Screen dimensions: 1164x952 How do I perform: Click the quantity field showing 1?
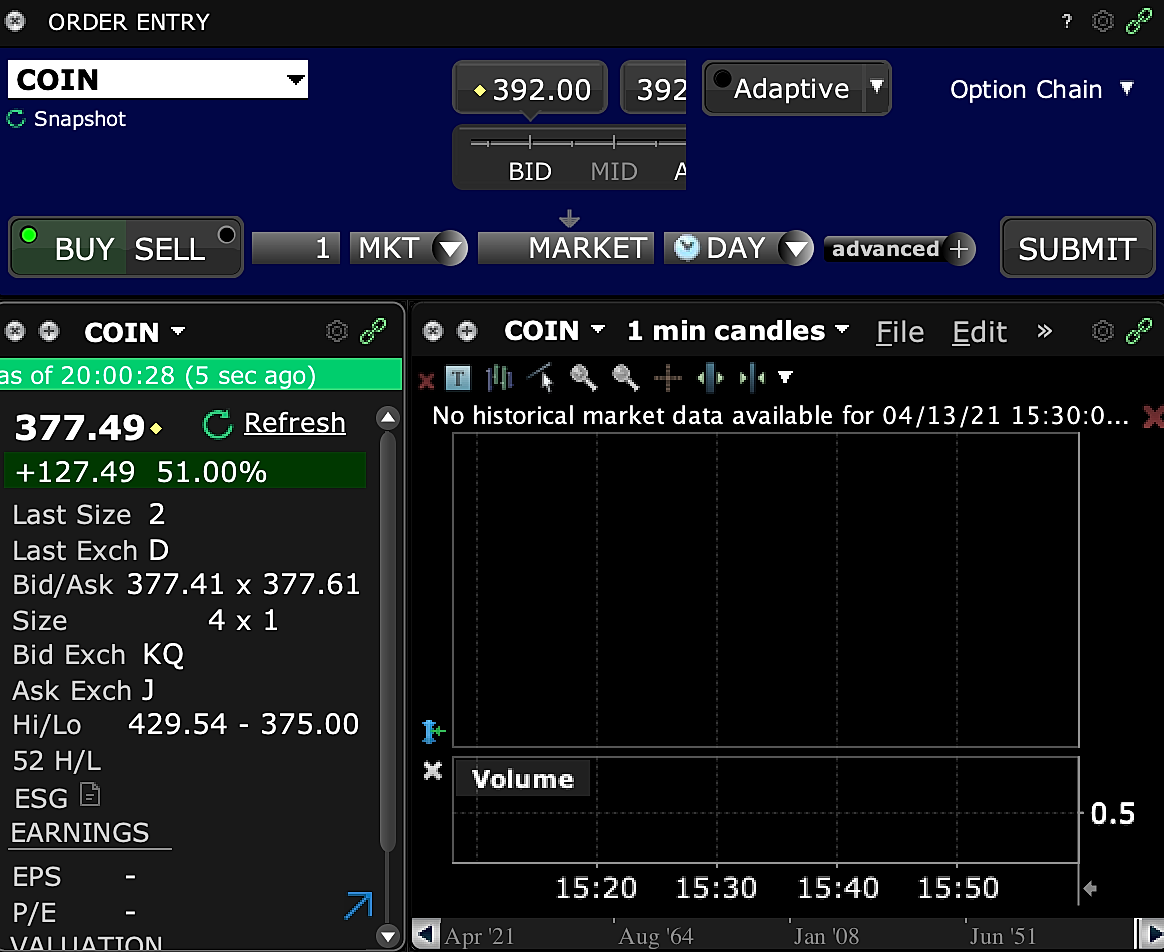coord(295,248)
